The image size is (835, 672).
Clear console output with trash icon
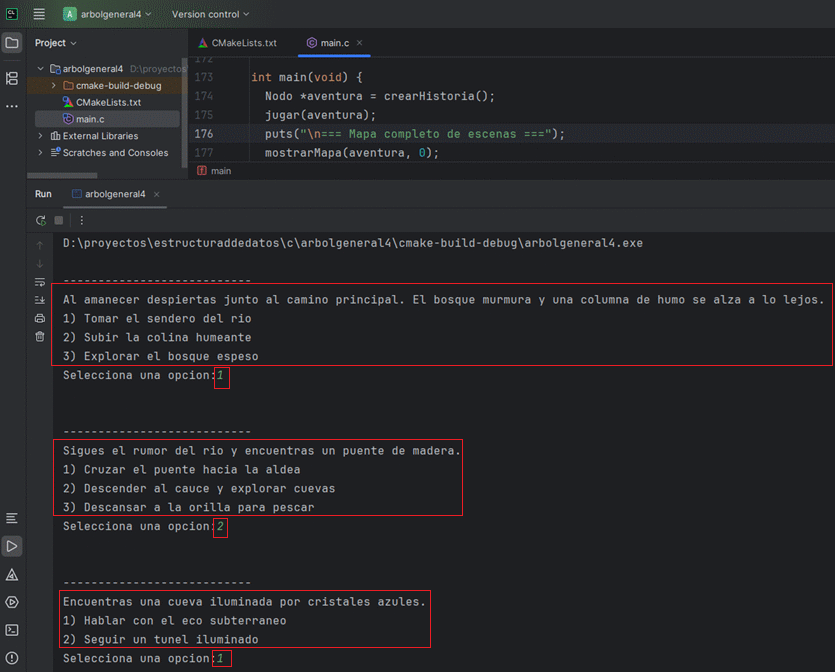coord(40,337)
